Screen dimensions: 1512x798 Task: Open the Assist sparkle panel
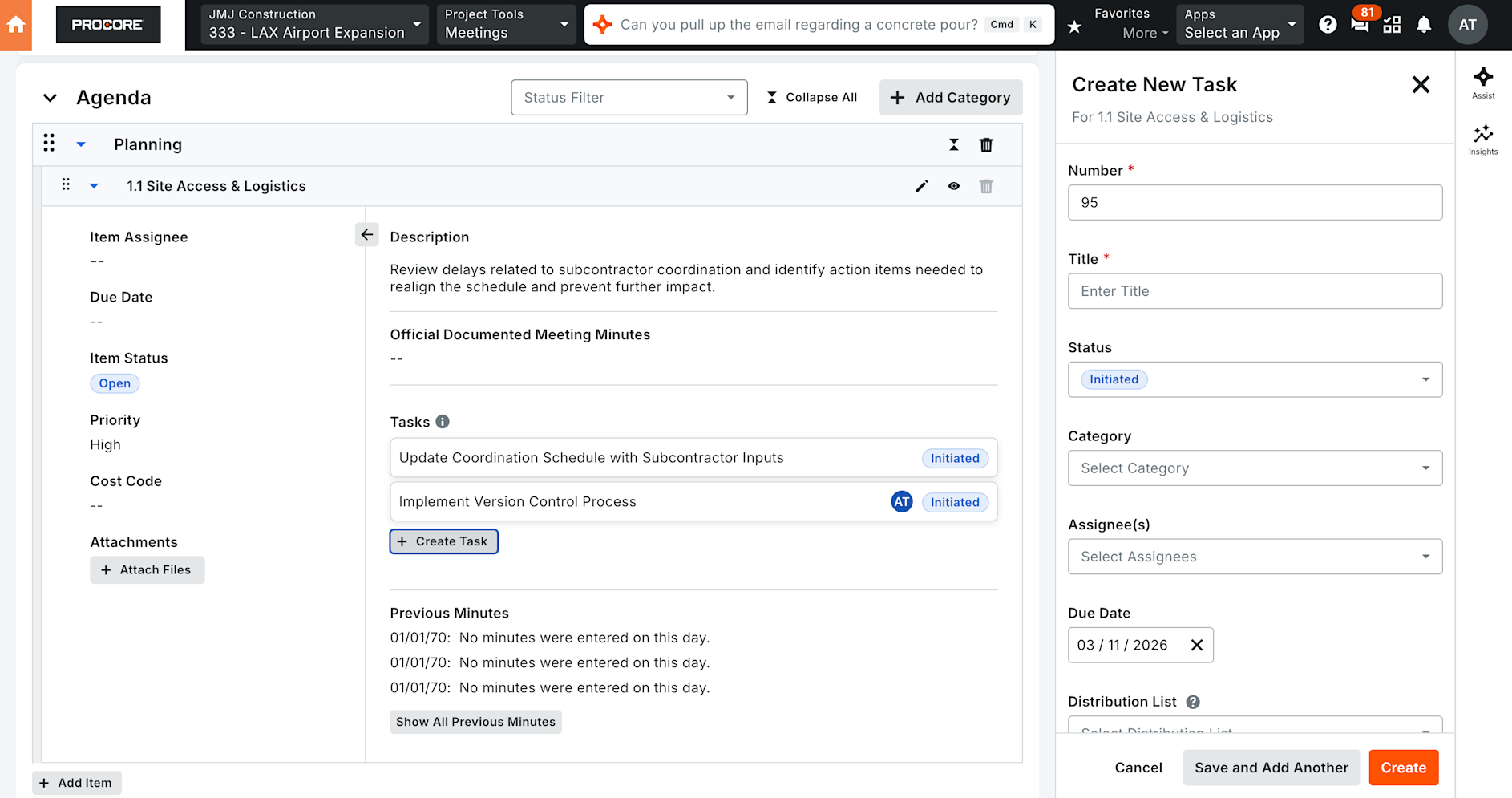coord(1483,83)
